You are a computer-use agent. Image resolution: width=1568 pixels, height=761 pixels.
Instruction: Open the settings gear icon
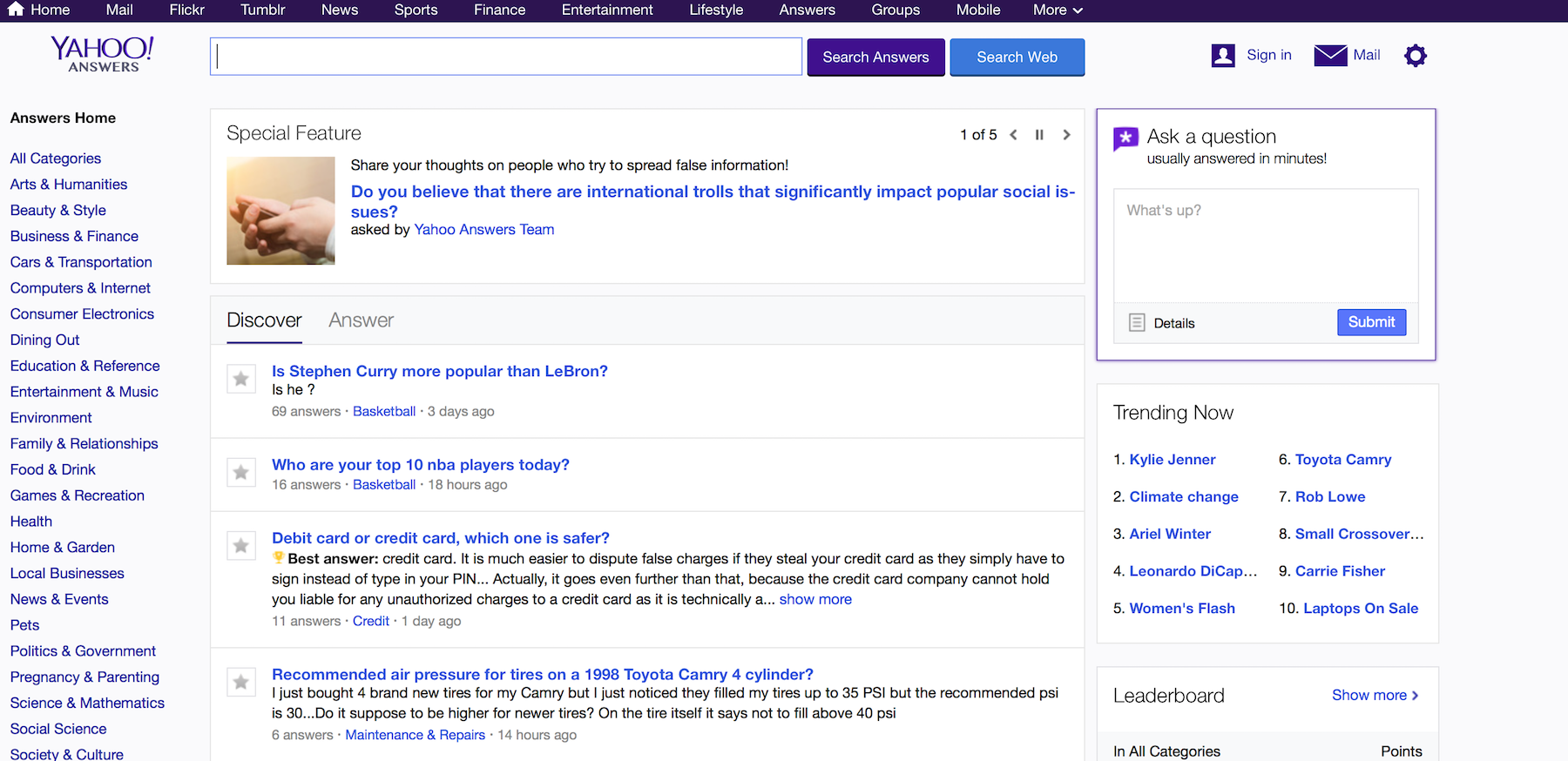pyautogui.click(x=1416, y=56)
